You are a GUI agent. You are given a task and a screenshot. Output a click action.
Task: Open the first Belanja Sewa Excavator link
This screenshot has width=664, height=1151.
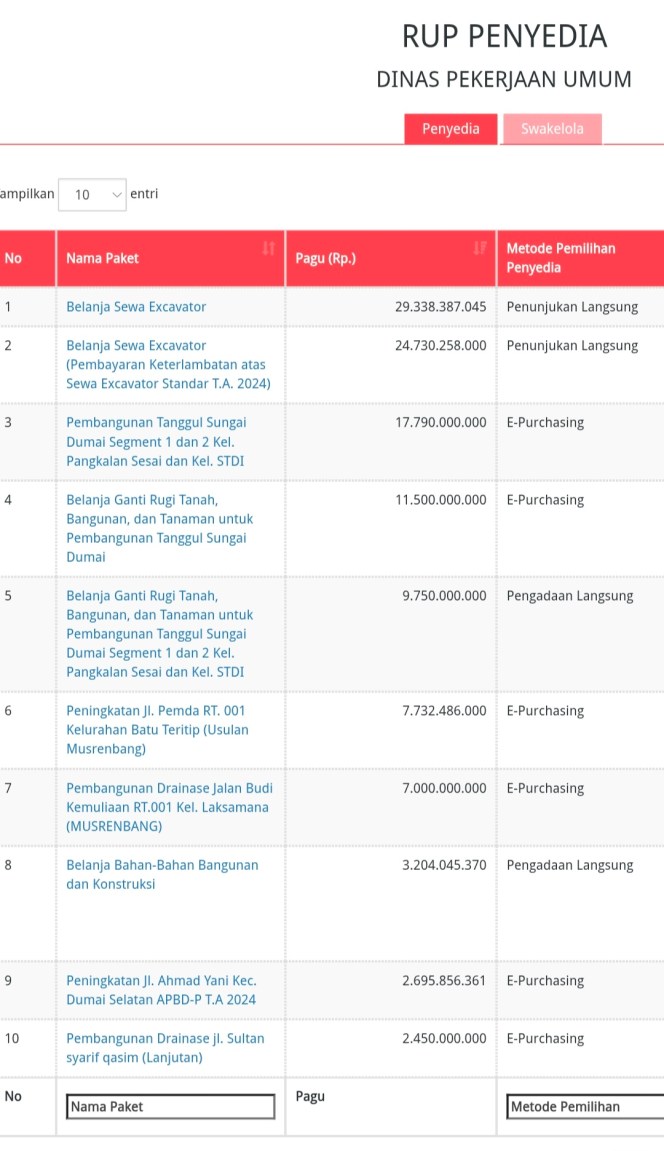136,307
